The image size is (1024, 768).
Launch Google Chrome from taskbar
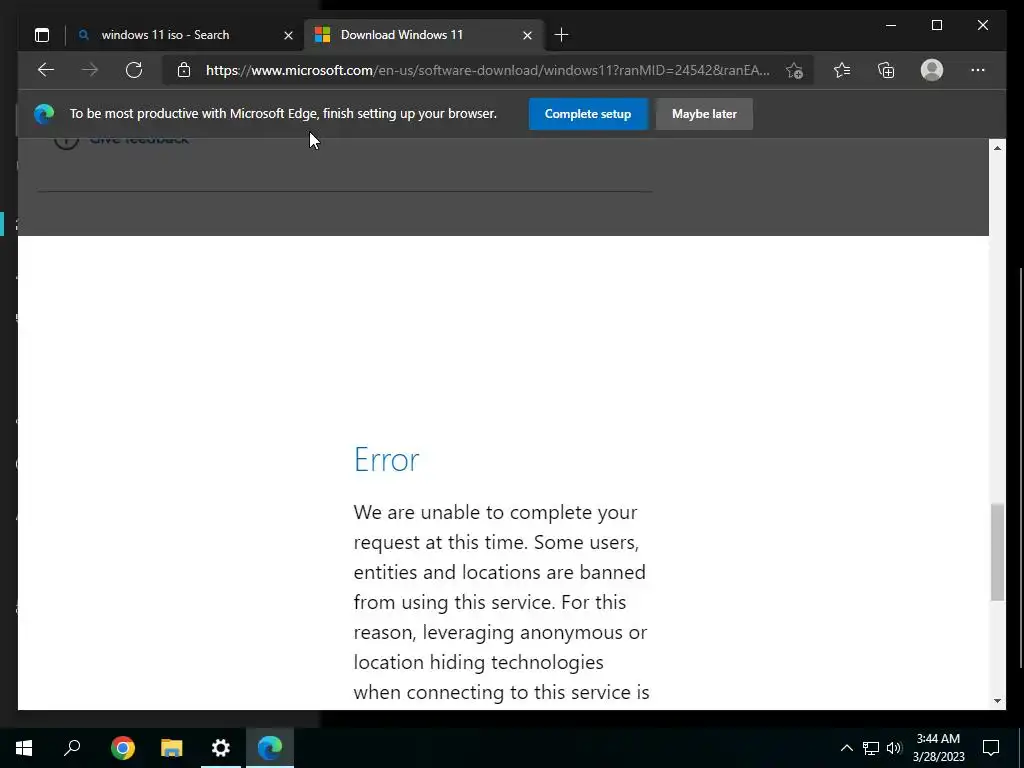[123, 748]
